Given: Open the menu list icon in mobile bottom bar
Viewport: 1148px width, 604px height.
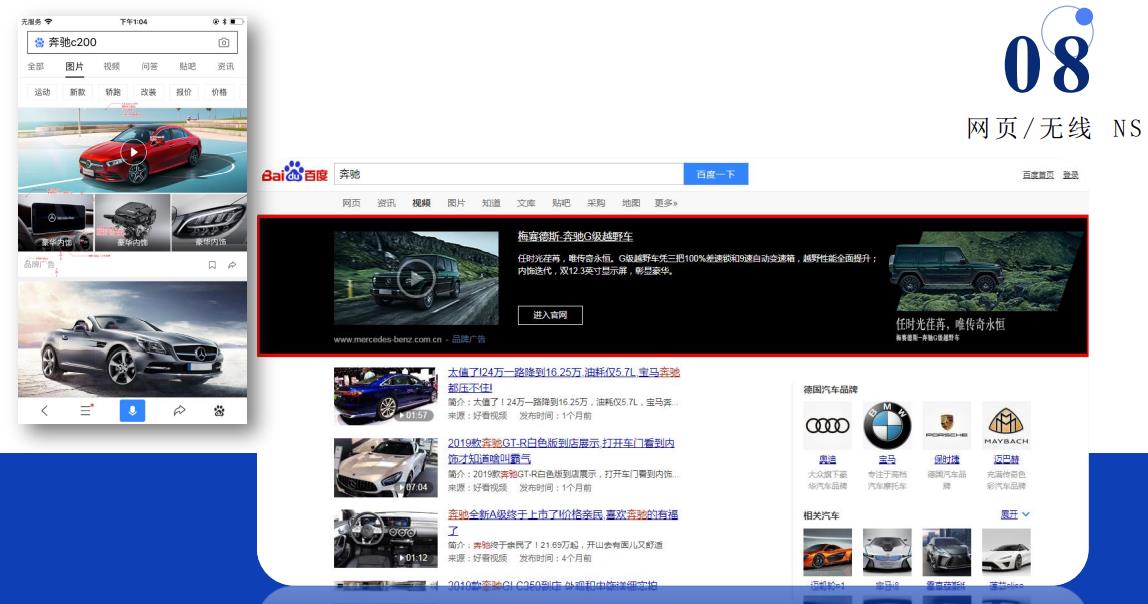Looking at the screenshot, I should pyautogui.click(x=86, y=411).
